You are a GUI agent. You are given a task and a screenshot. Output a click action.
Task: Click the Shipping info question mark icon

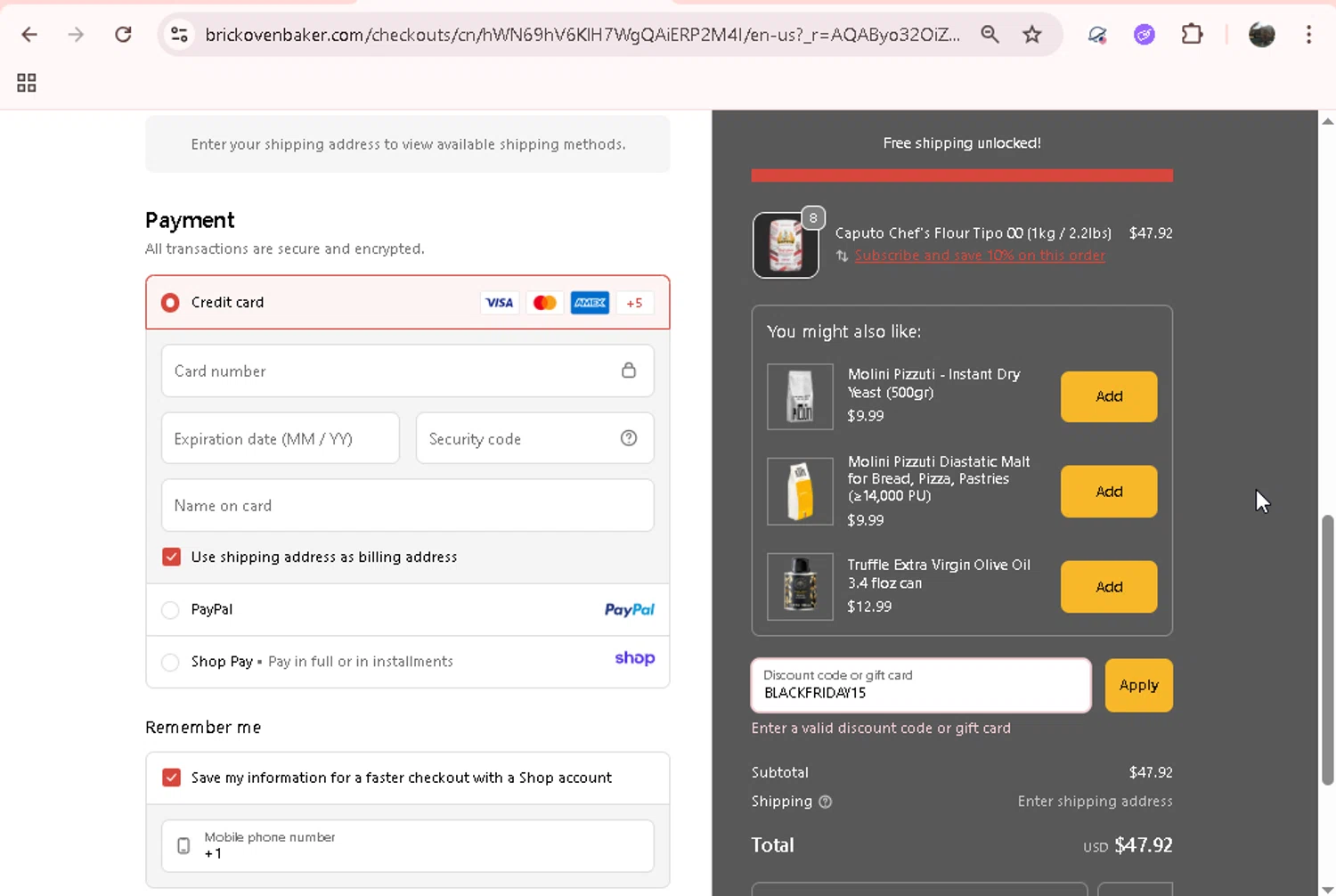[x=826, y=802]
